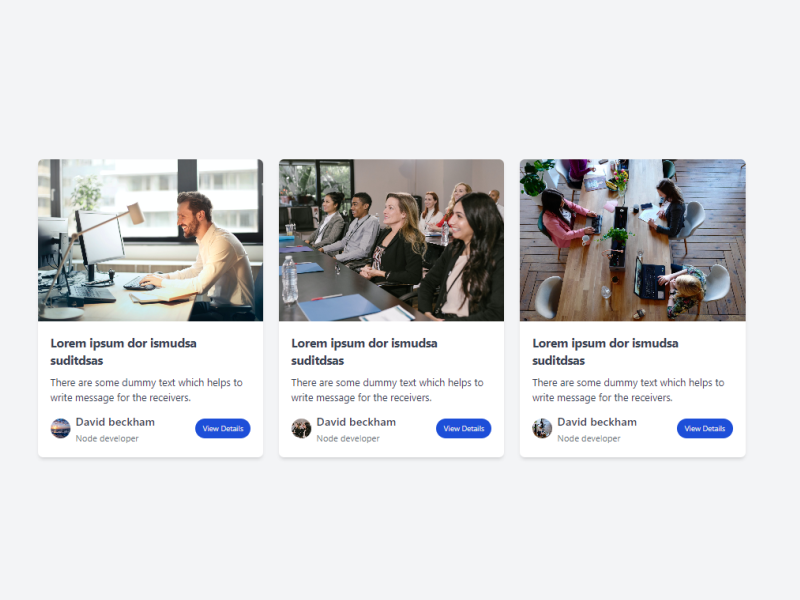Open the photo of man at computer
Screen dimensions: 800x600
coord(151,240)
